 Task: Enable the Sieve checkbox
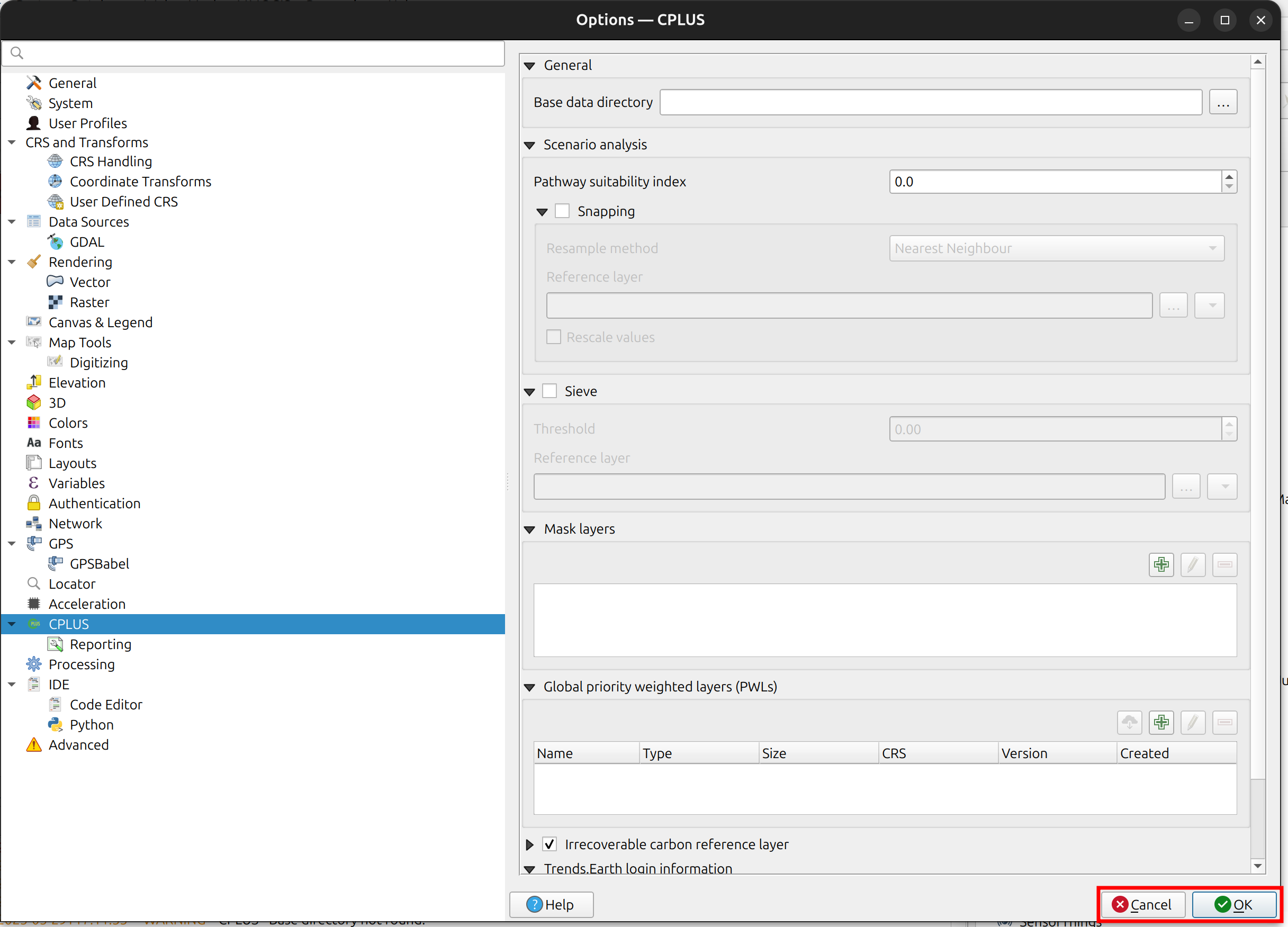coord(549,391)
